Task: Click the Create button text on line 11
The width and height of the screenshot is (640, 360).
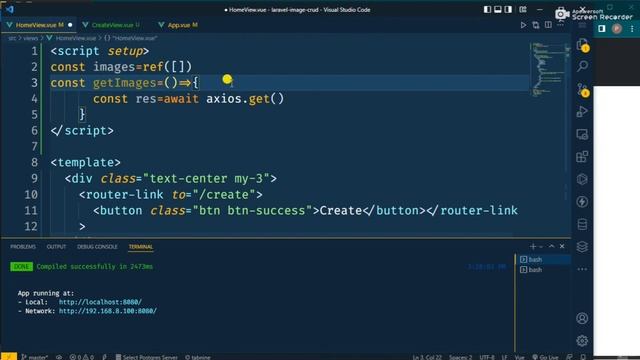Action: (341, 211)
